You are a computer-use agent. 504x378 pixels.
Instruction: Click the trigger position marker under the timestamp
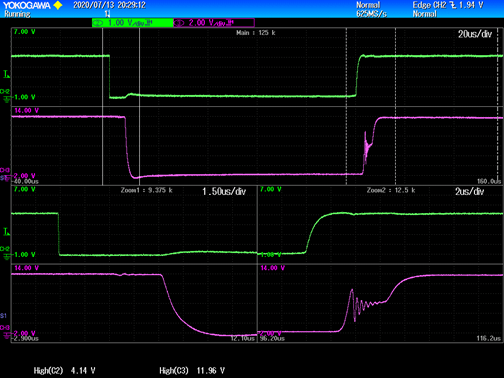pyautogui.click(x=107, y=14)
